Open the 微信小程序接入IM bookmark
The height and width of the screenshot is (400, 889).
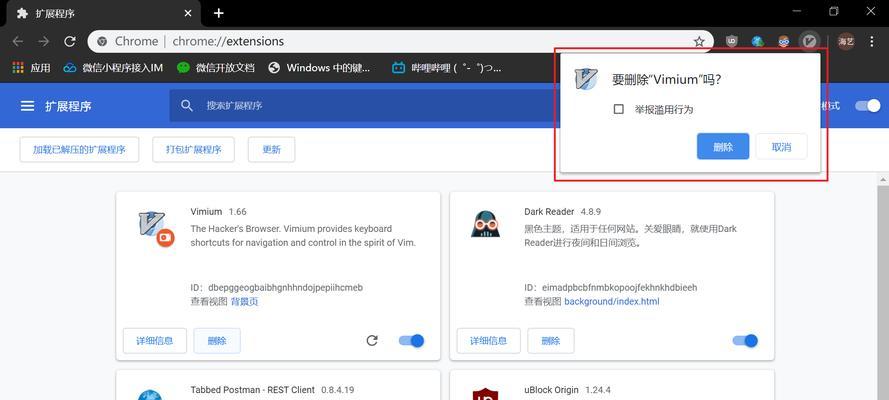point(113,68)
